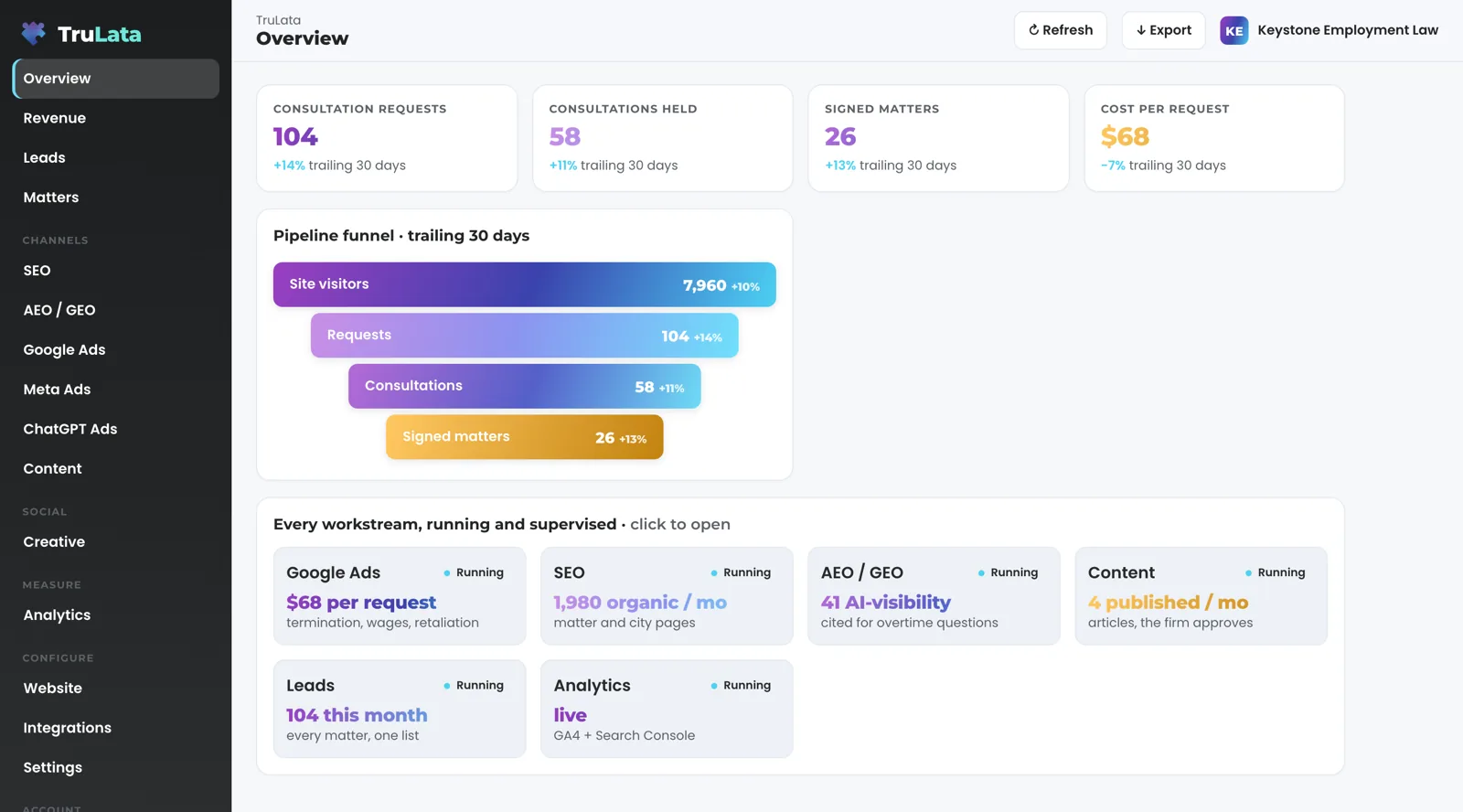Click the TruLata logo icon

(x=34, y=34)
